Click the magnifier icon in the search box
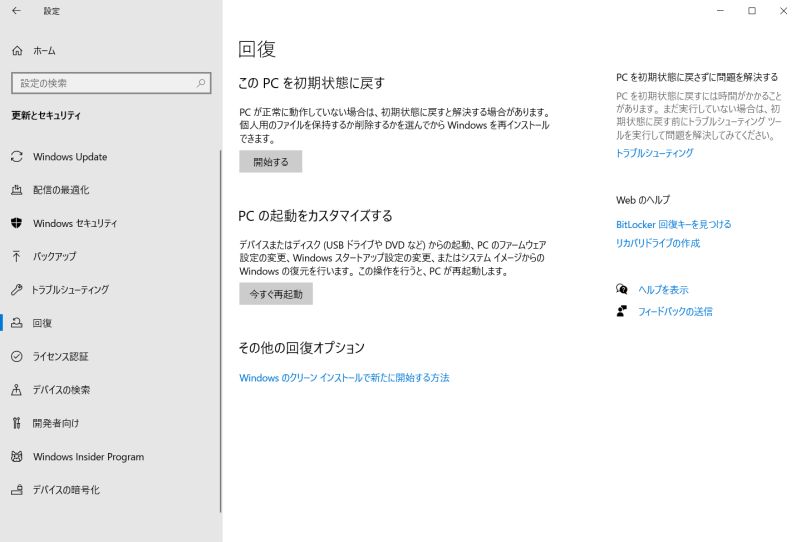This screenshot has height=542, width=800. [201, 83]
